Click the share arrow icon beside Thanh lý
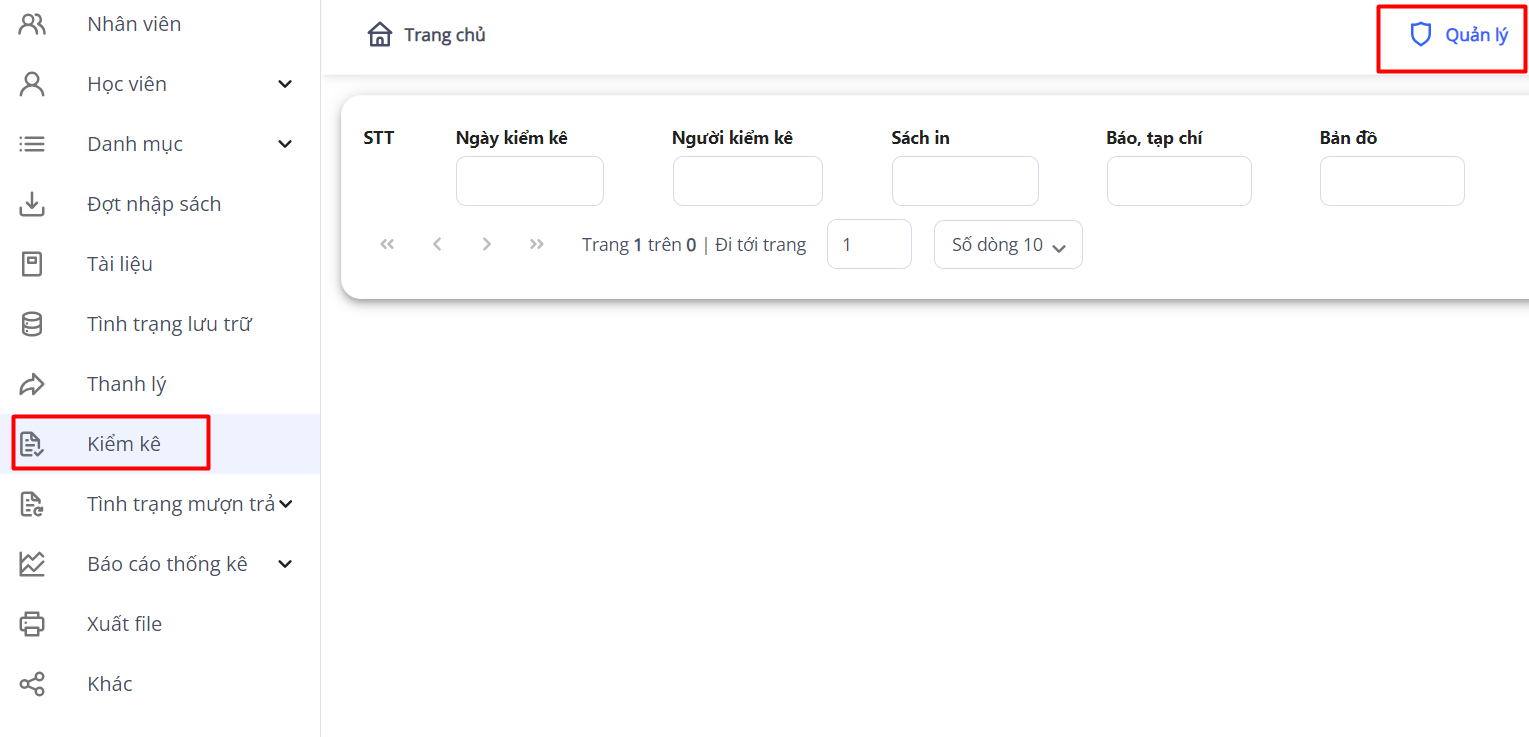The height and width of the screenshot is (737, 1529). (32, 384)
